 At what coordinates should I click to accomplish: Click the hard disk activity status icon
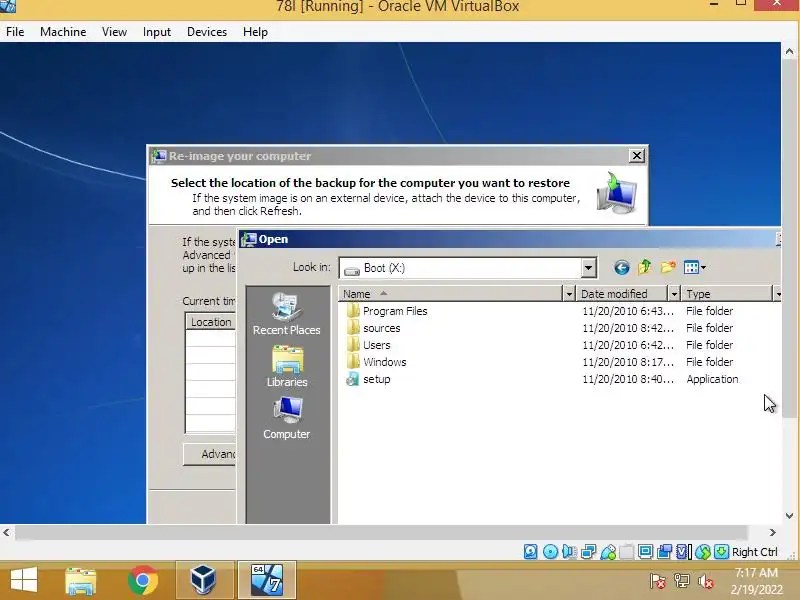click(531, 552)
